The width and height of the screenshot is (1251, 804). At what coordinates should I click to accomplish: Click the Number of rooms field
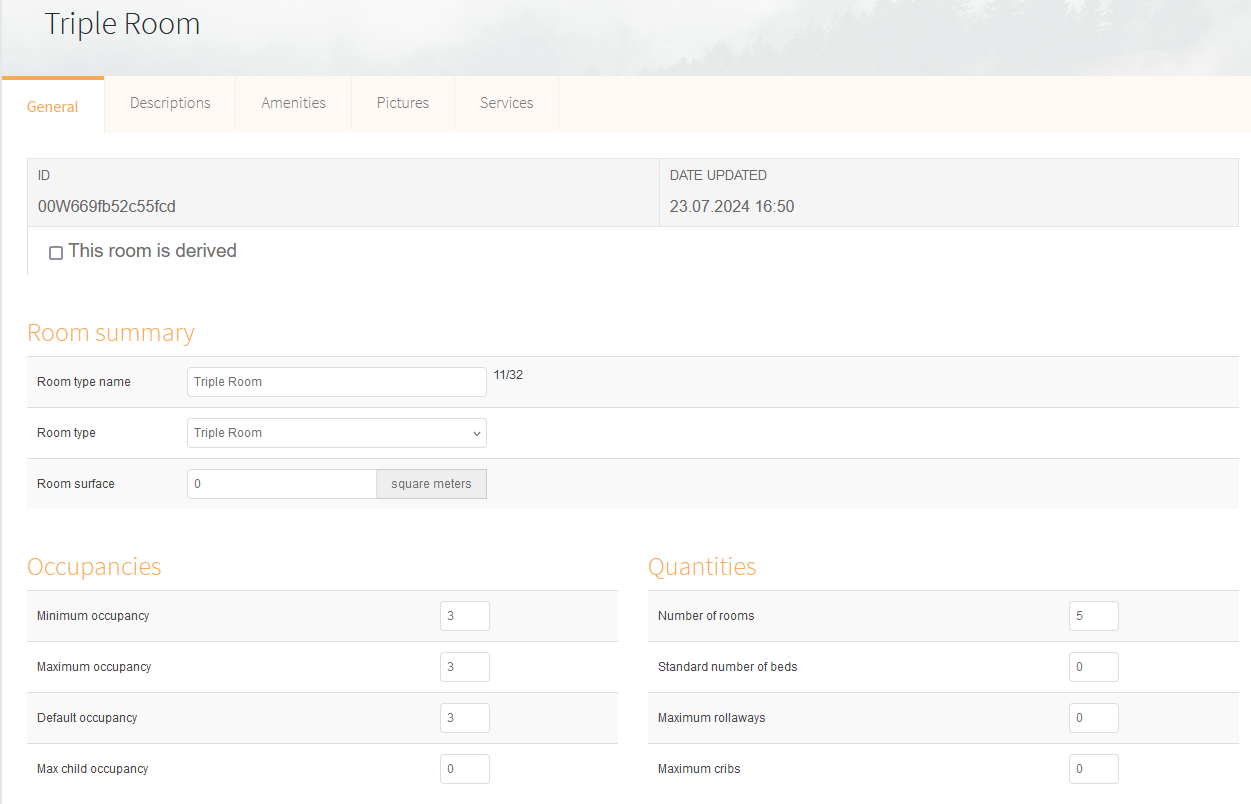[x=1093, y=616]
